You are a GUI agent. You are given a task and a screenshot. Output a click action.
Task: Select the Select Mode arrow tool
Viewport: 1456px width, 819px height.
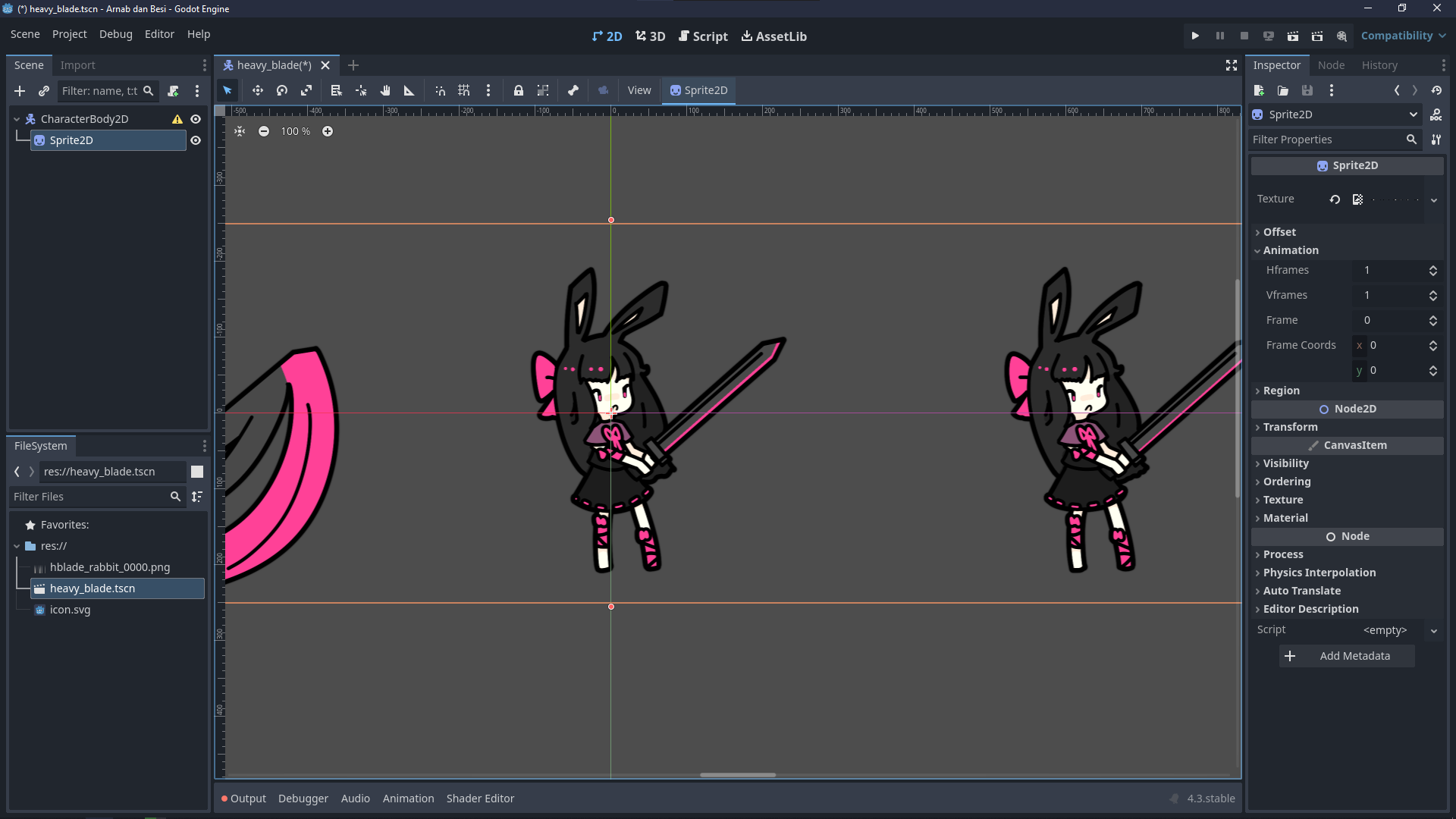(x=227, y=90)
